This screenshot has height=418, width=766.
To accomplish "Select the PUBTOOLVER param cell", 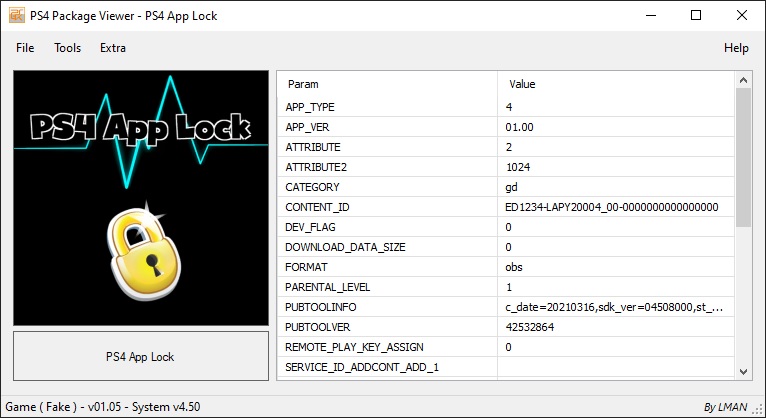I will click(387, 327).
